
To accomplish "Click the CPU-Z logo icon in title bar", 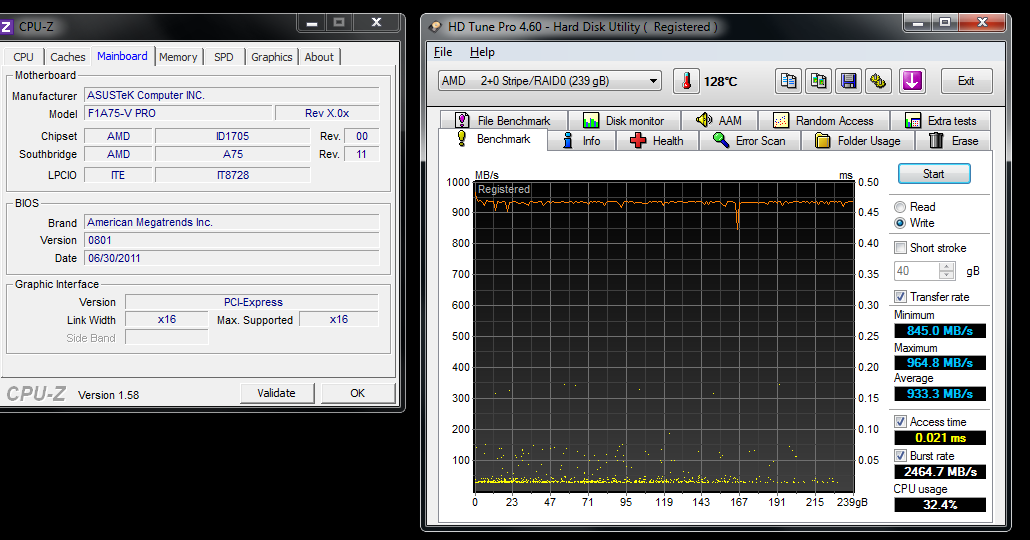I will (x=6, y=27).
